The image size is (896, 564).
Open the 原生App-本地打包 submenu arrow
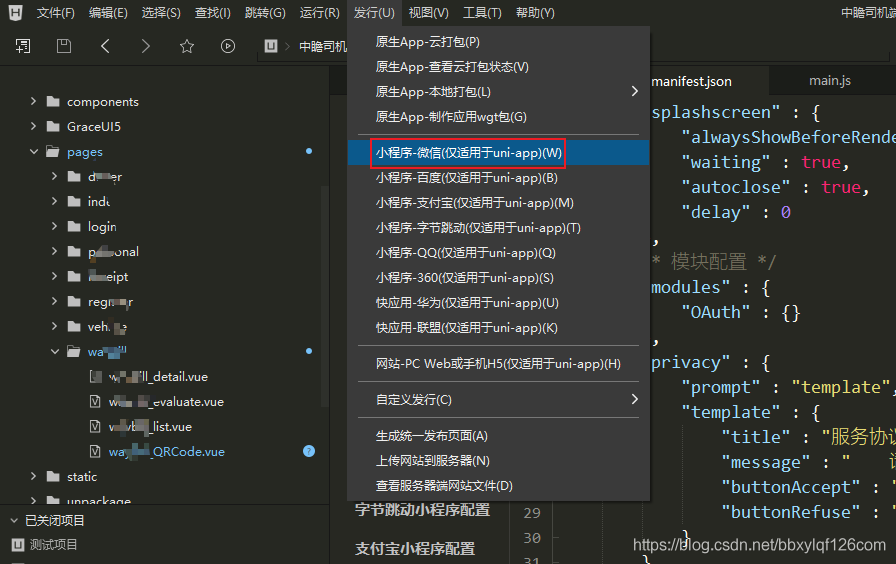click(x=634, y=91)
